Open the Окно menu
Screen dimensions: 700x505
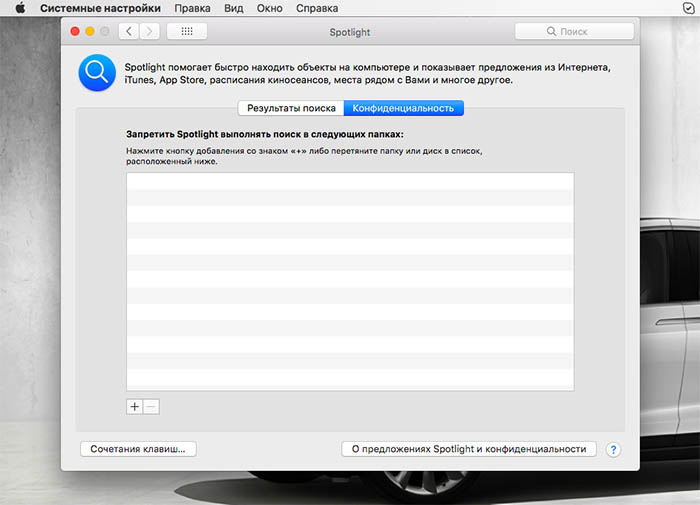tap(270, 8)
